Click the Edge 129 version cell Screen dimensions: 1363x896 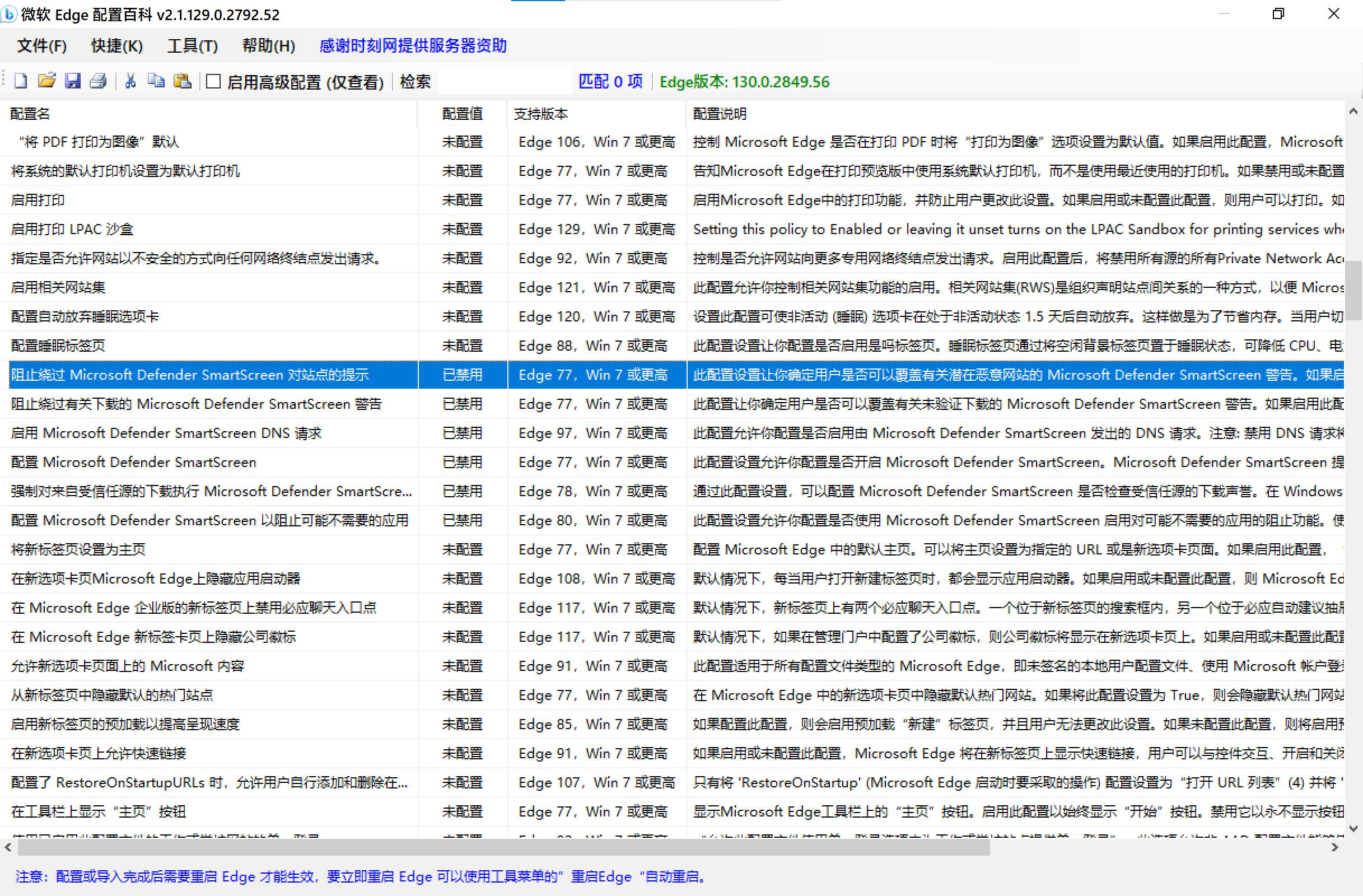[597, 230]
